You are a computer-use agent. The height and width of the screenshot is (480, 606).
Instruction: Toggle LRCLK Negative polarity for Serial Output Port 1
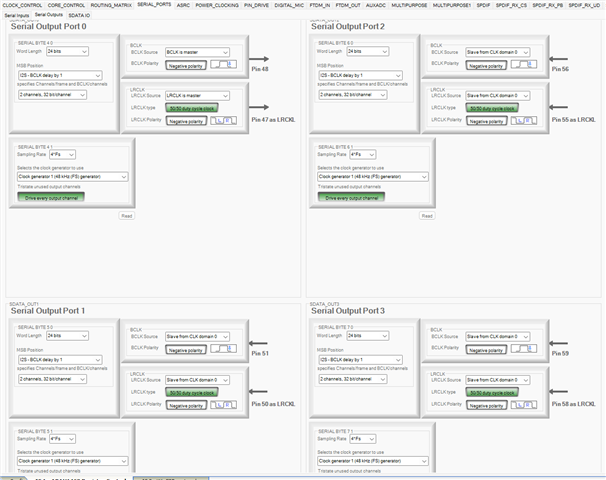point(186,405)
